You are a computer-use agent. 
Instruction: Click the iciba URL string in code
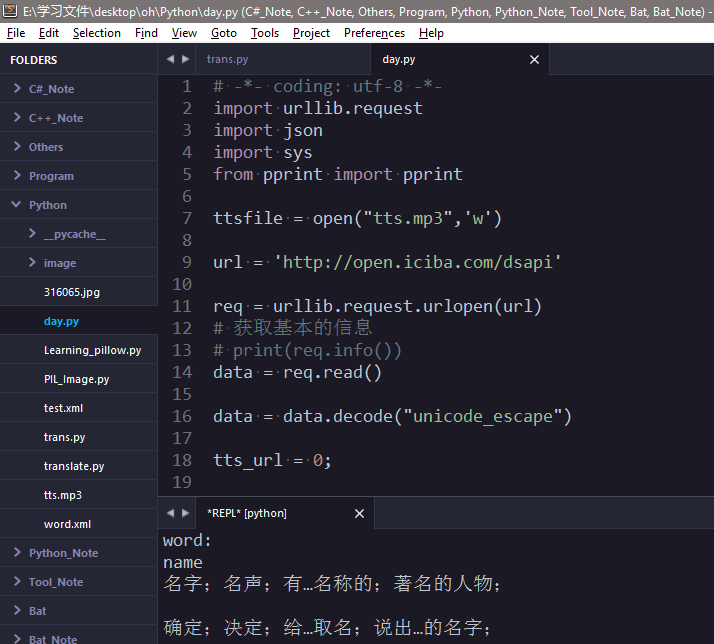[x=418, y=262]
